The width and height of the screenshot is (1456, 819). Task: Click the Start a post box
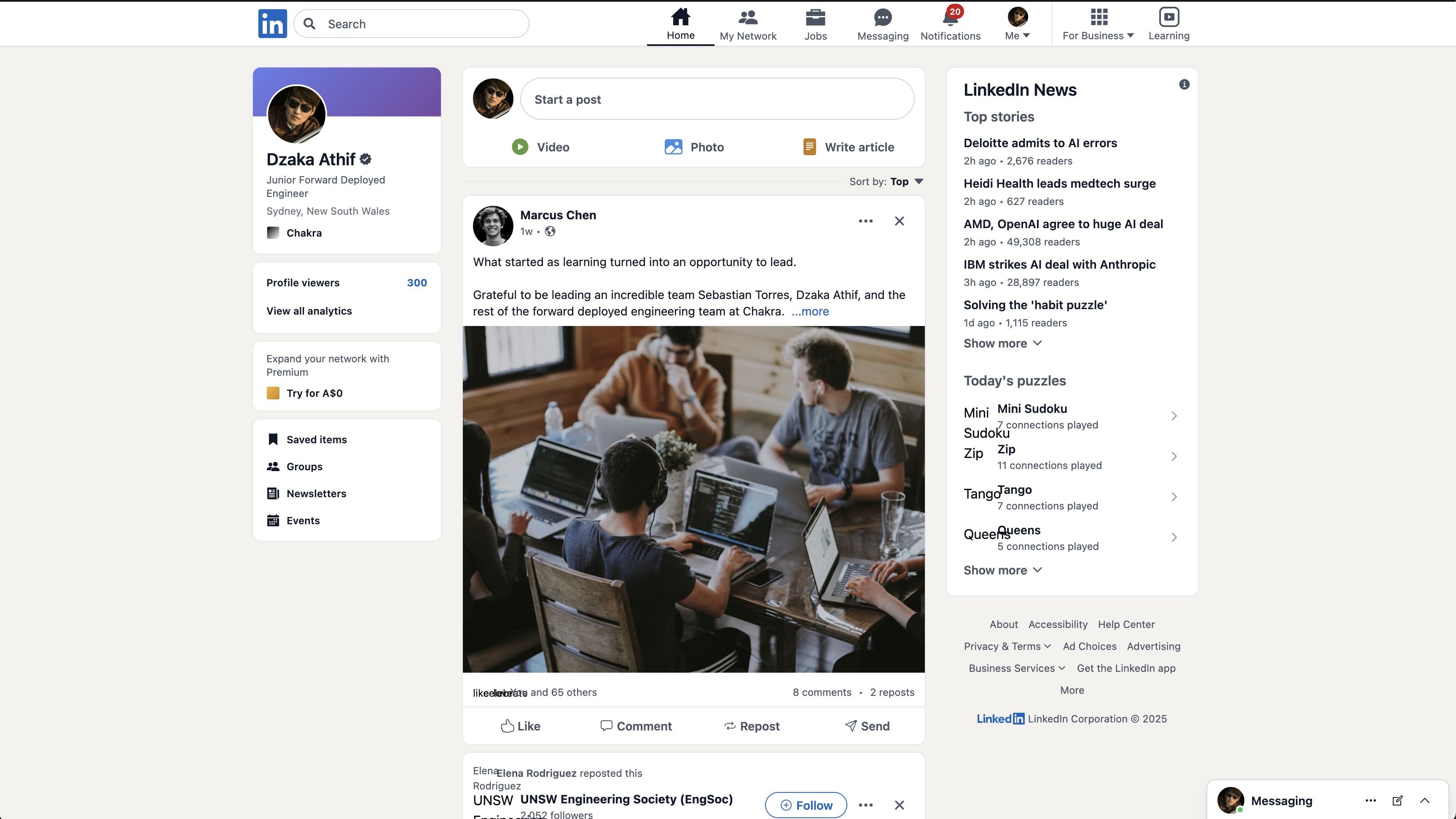tap(717, 99)
